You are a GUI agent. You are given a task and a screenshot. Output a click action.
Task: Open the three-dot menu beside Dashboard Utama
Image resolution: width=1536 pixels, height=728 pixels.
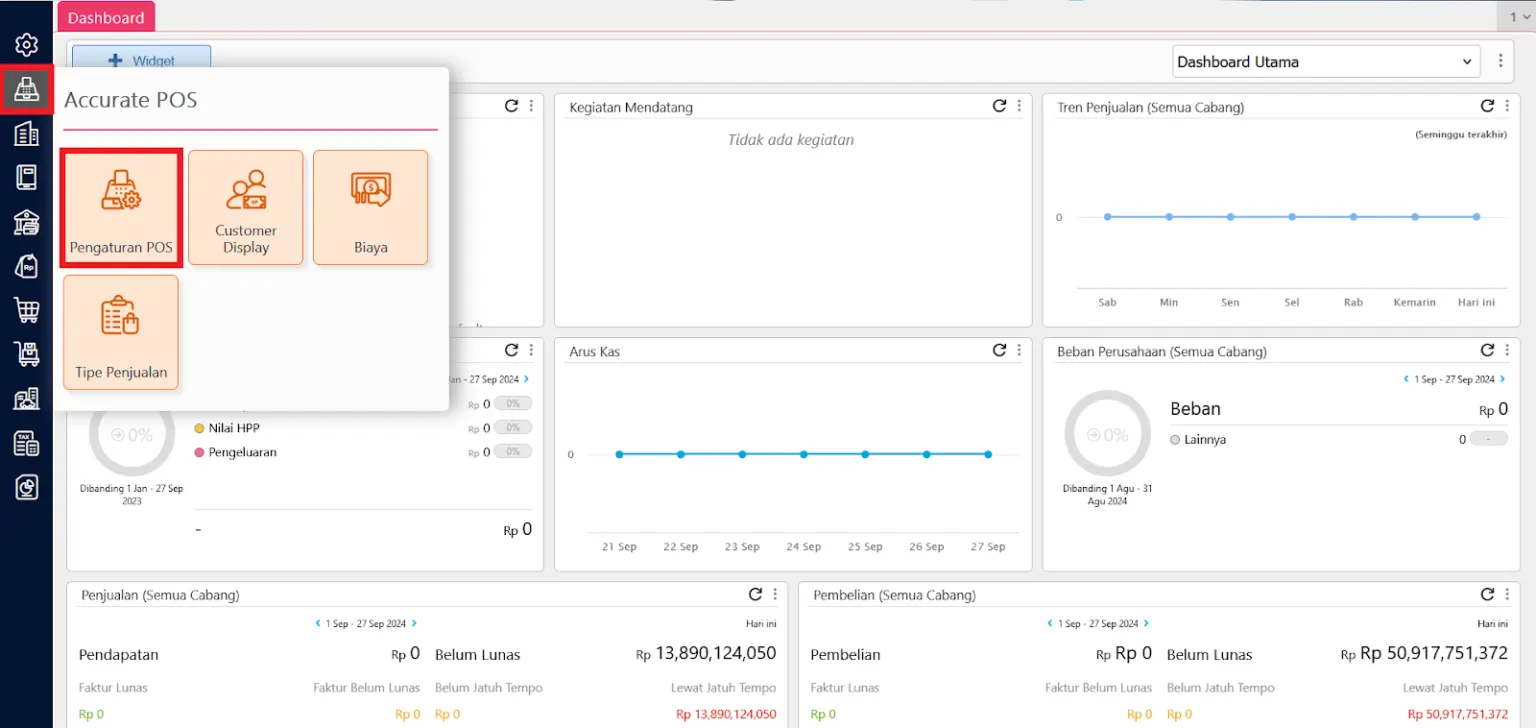(1500, 62)
